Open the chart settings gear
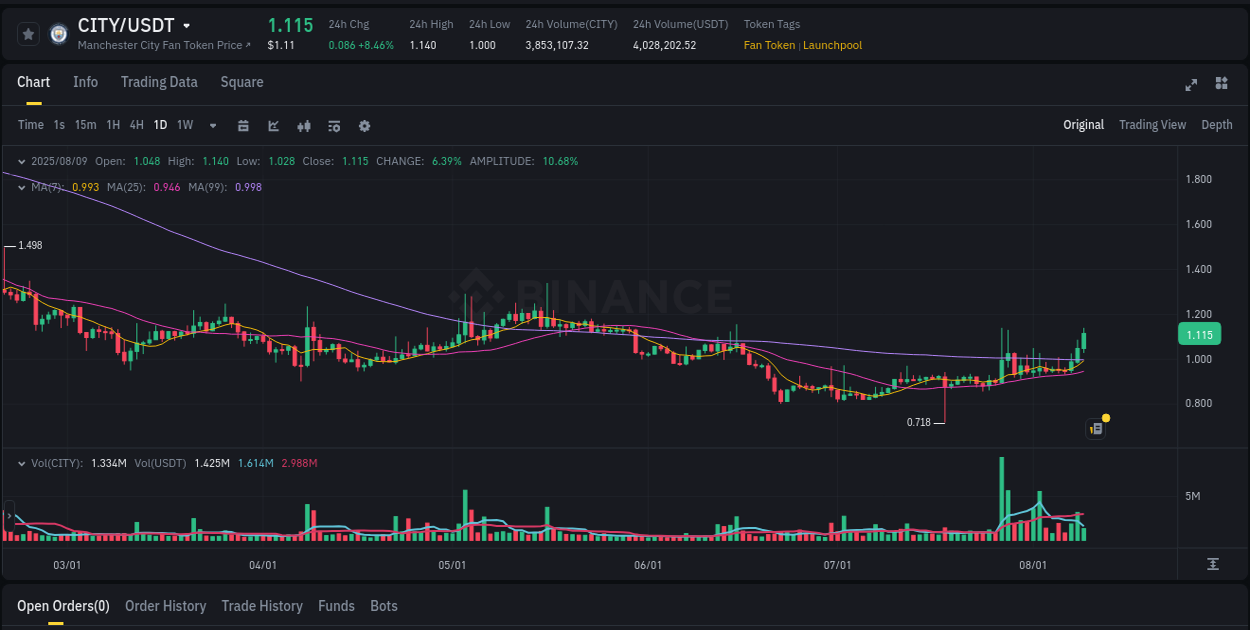 (x=363, y=125)
